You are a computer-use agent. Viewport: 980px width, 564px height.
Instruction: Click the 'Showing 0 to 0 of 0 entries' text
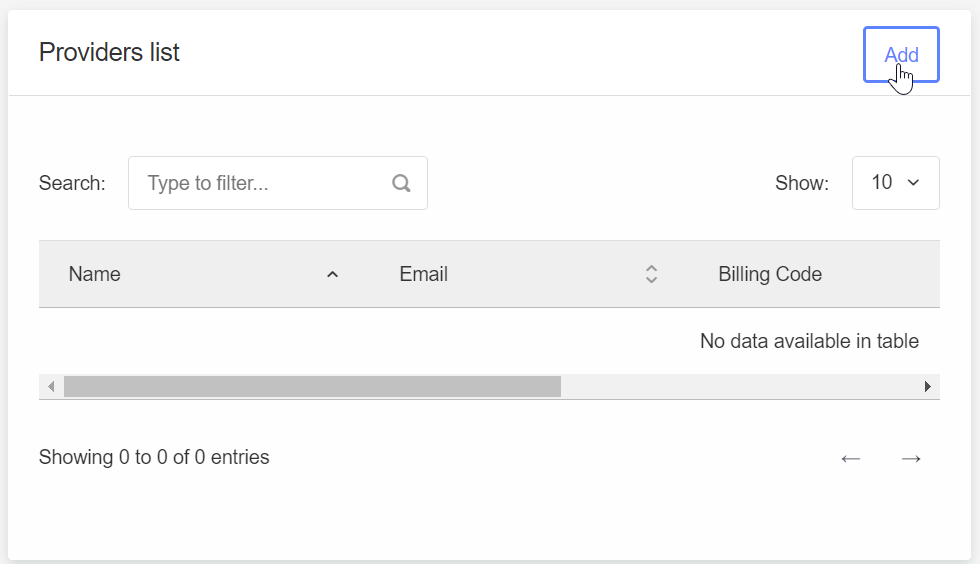tap(154, 457)
